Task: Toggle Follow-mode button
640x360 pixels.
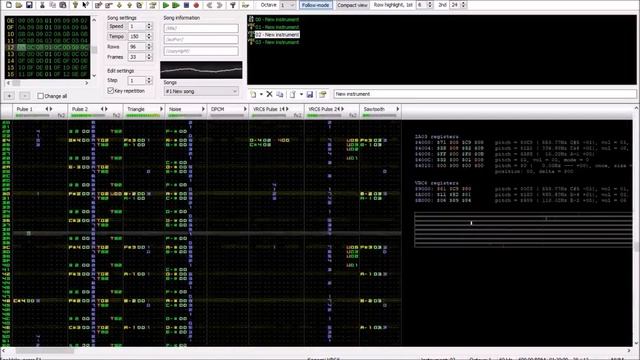Action: click(x=316, y=5)
